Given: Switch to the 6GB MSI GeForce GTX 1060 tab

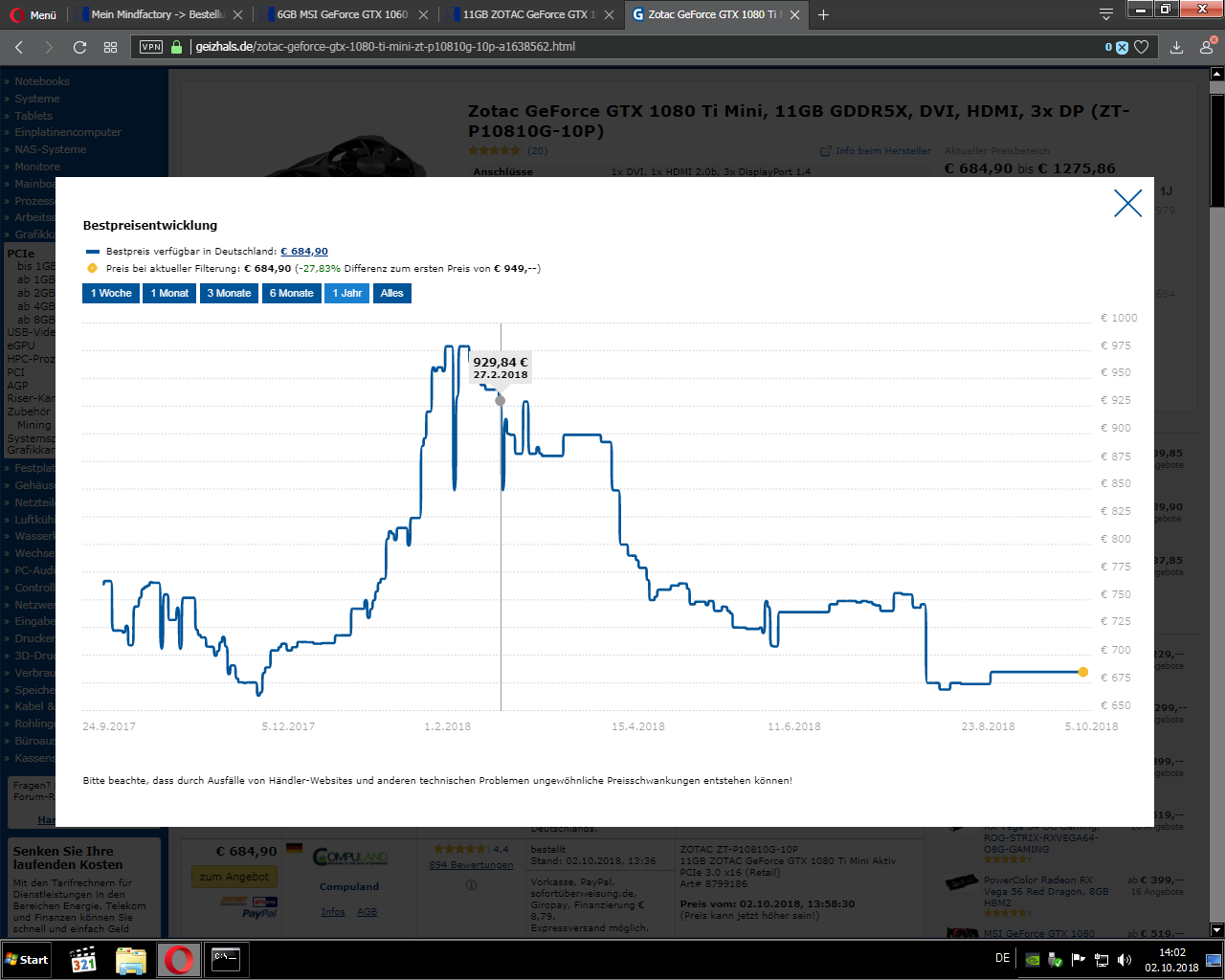Looking at the screenshot, I should pos(343,14).
